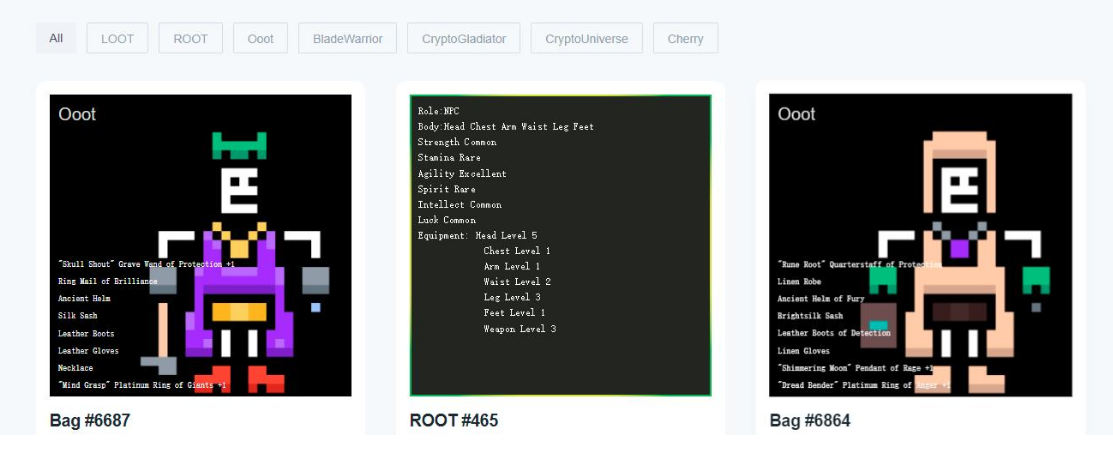Click the Ooot label on Bag #6864 image
The image size is (1113, 450).
[x=797, y=115]
